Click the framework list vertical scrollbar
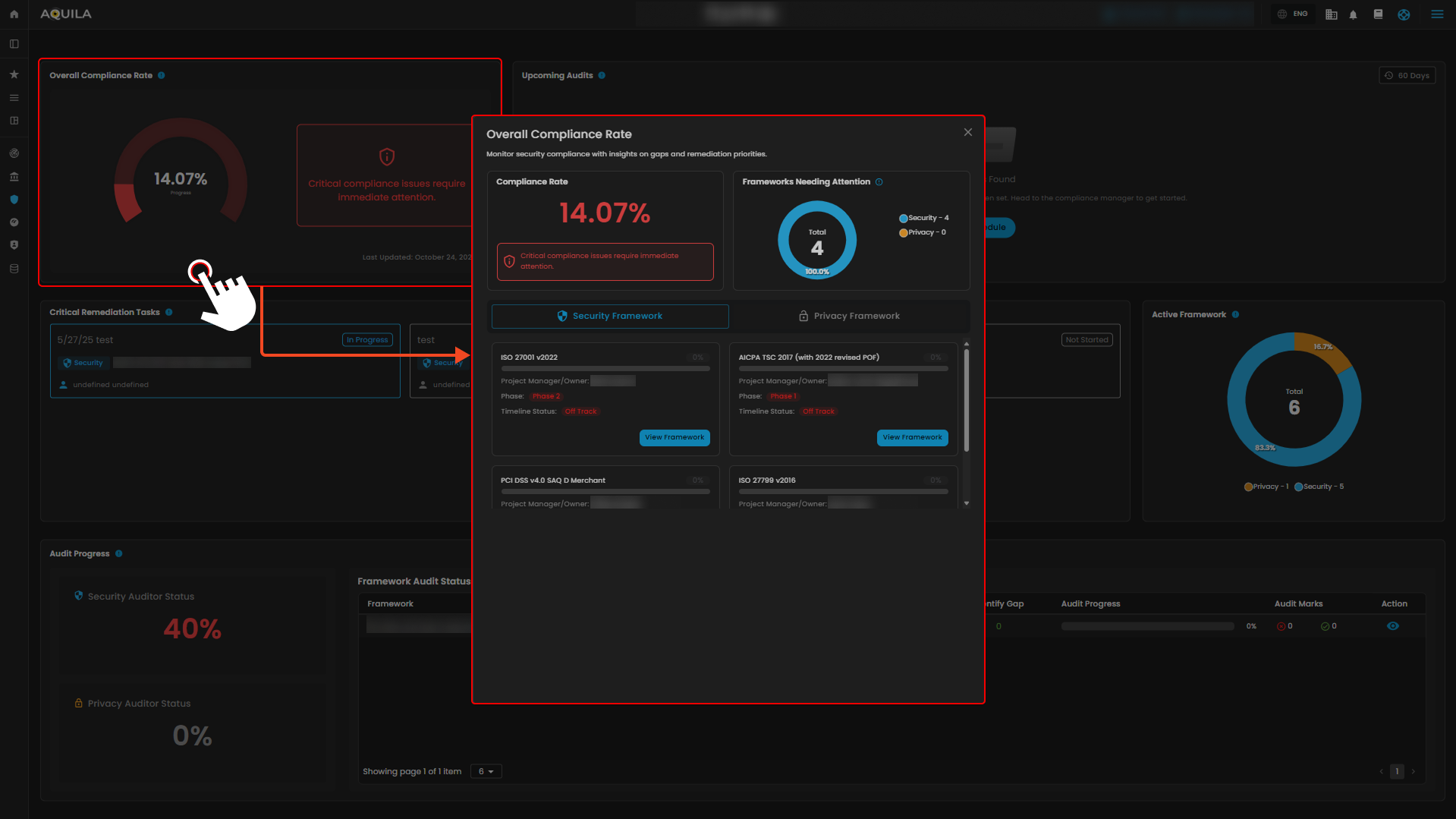This screenshot has height=819, width=1456. click(966, 400)
